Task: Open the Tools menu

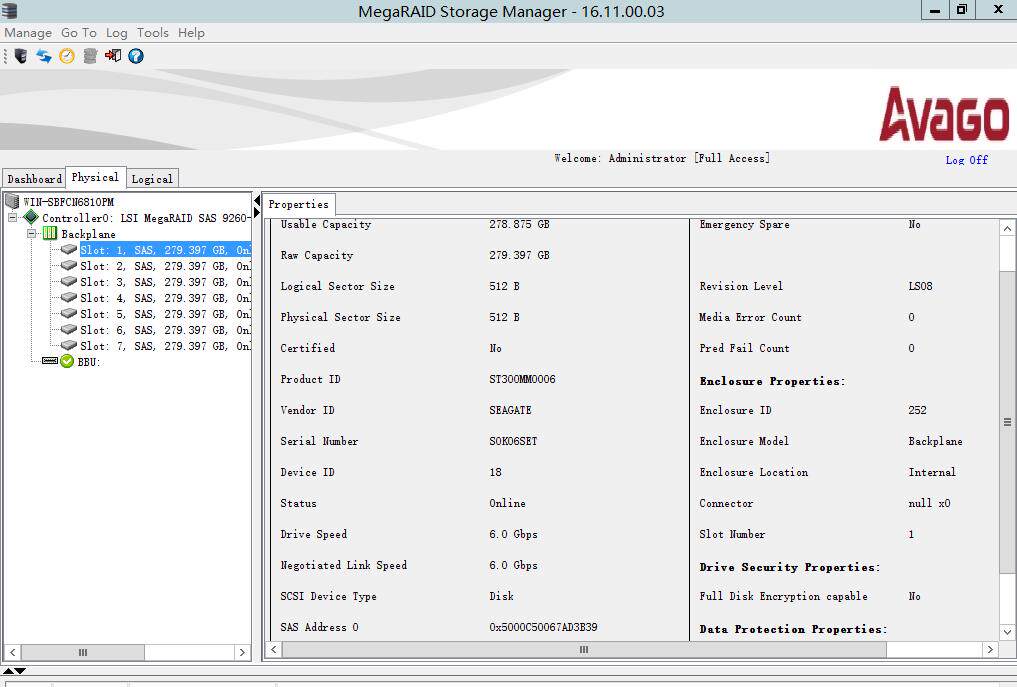Action: pyautogui.click(x=152, y=32)
